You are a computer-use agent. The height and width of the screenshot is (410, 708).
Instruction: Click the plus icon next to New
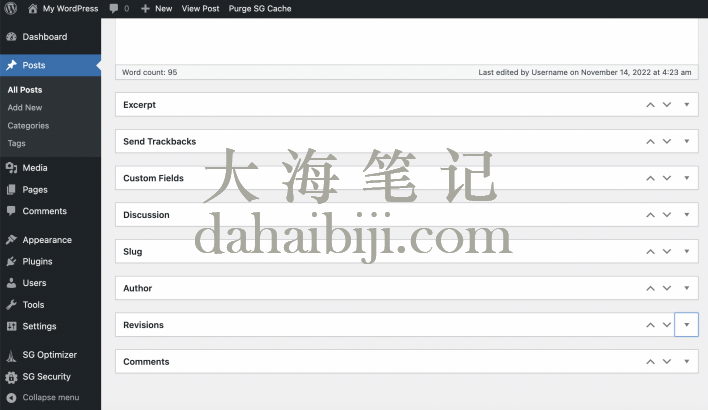click(x=145, y=9)
